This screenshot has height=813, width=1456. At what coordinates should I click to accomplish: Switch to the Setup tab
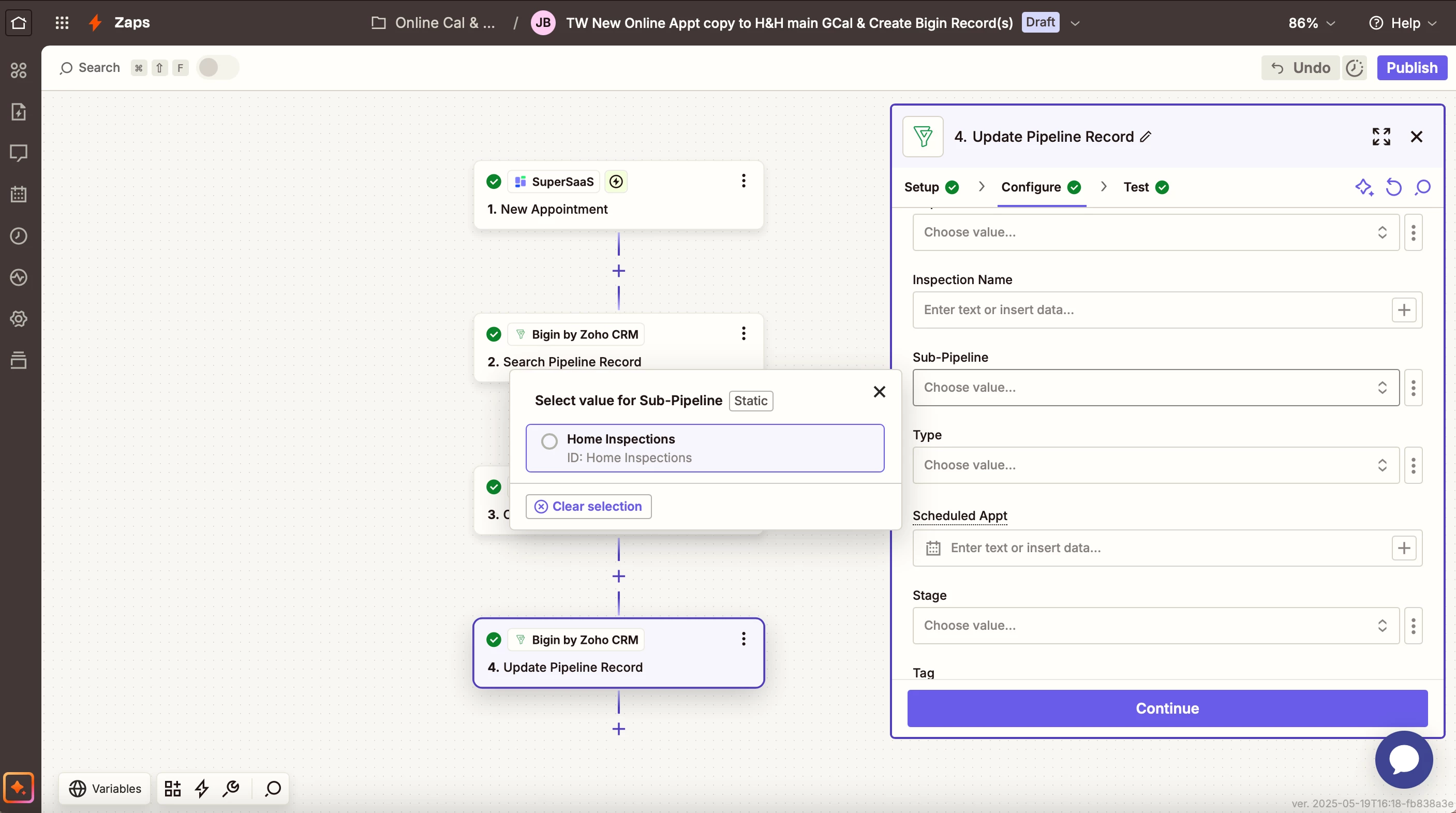931,187
